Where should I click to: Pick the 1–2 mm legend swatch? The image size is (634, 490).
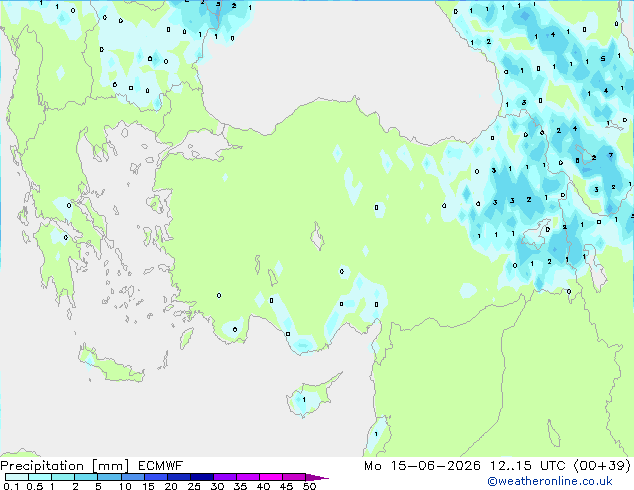[63, 477]
